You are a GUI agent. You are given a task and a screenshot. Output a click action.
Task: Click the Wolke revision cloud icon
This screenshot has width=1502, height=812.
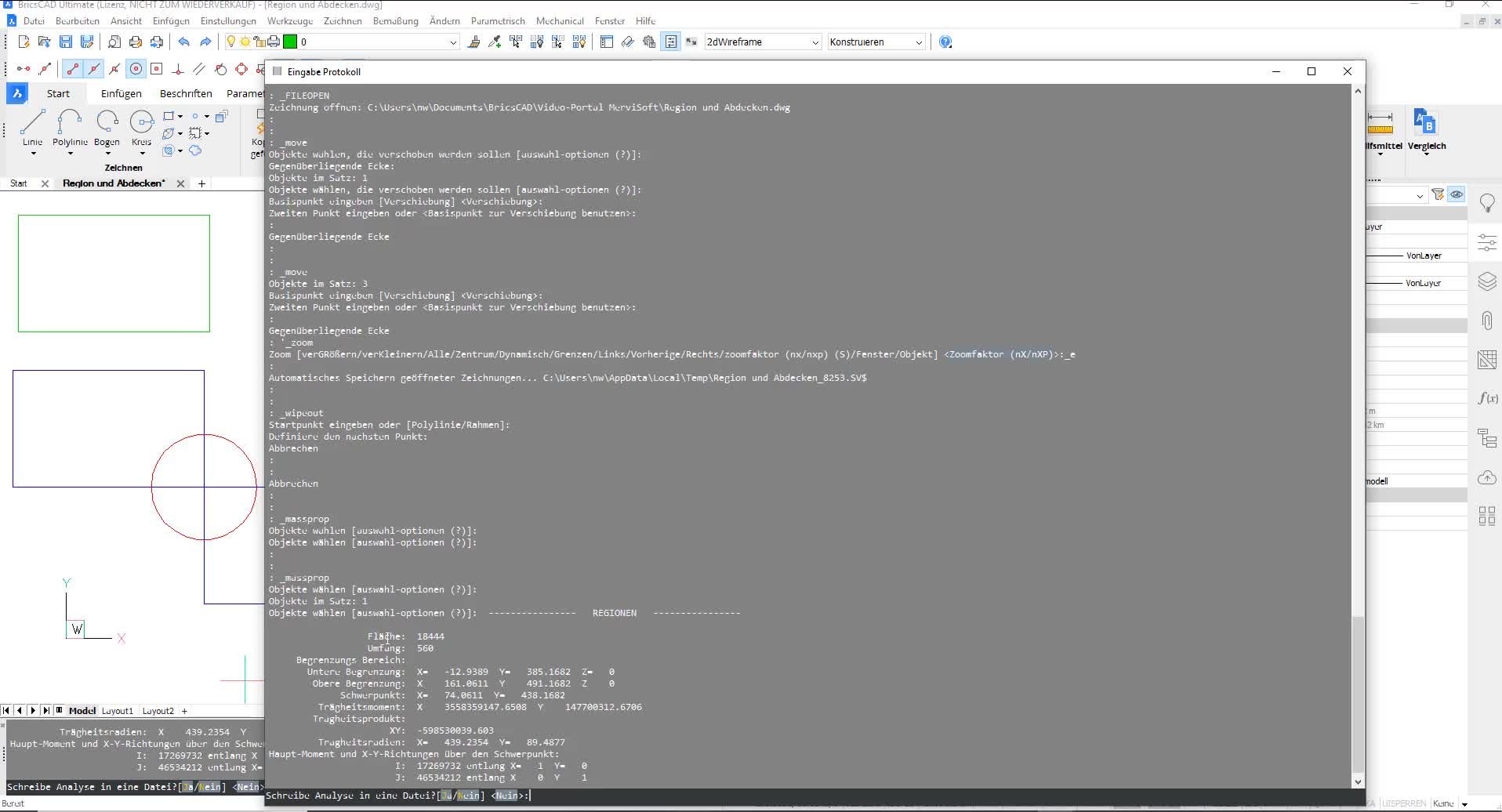point(195,150)
